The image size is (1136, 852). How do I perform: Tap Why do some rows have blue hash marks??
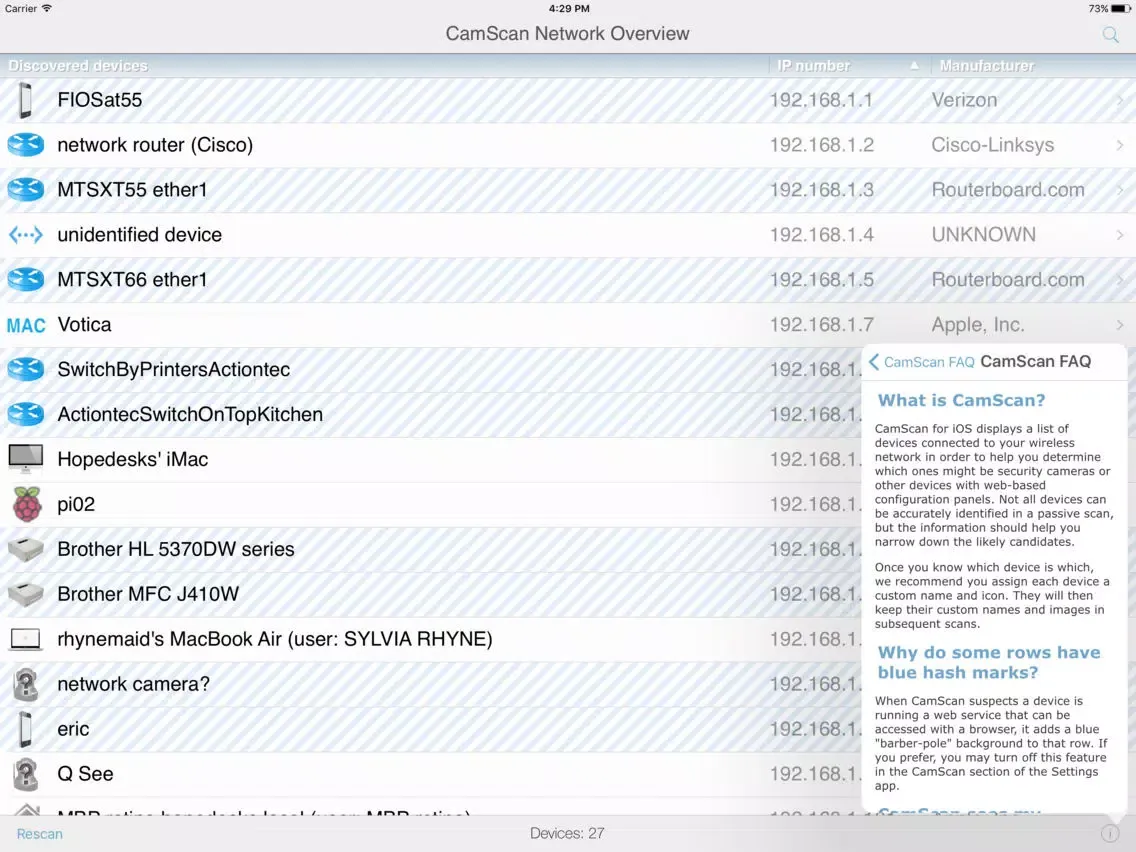click(x=989, y=663)
